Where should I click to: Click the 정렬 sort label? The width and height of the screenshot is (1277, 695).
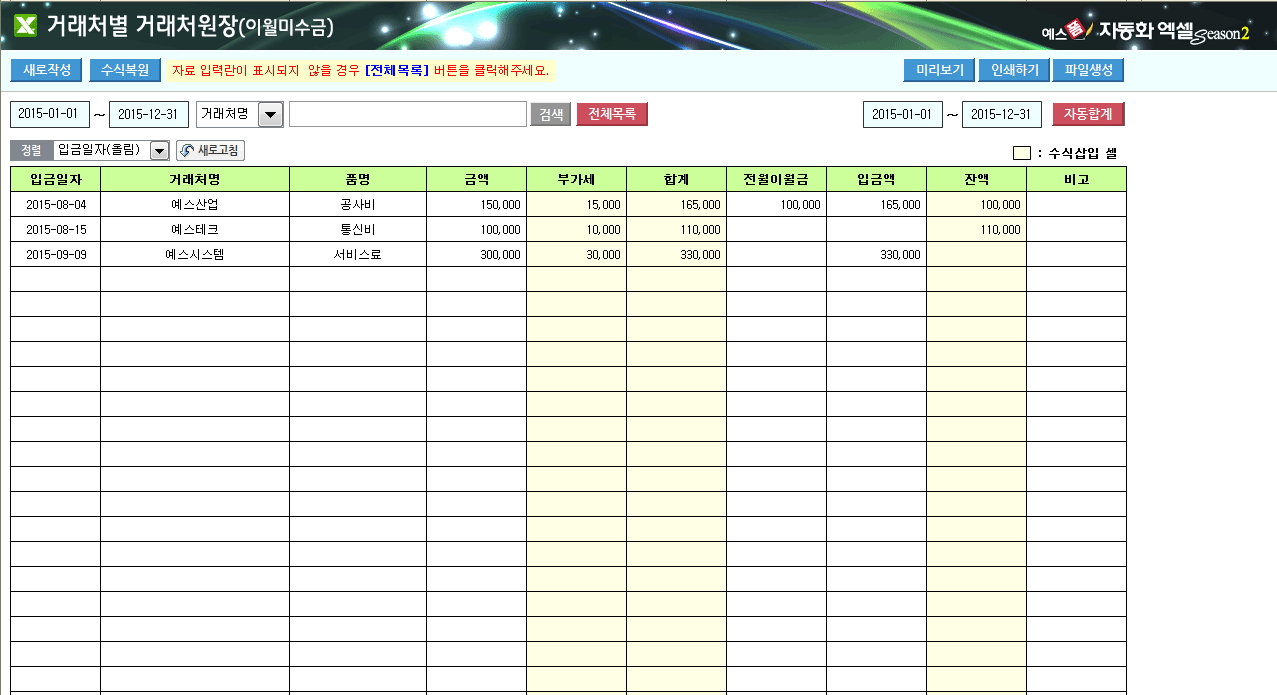point(31,150)
